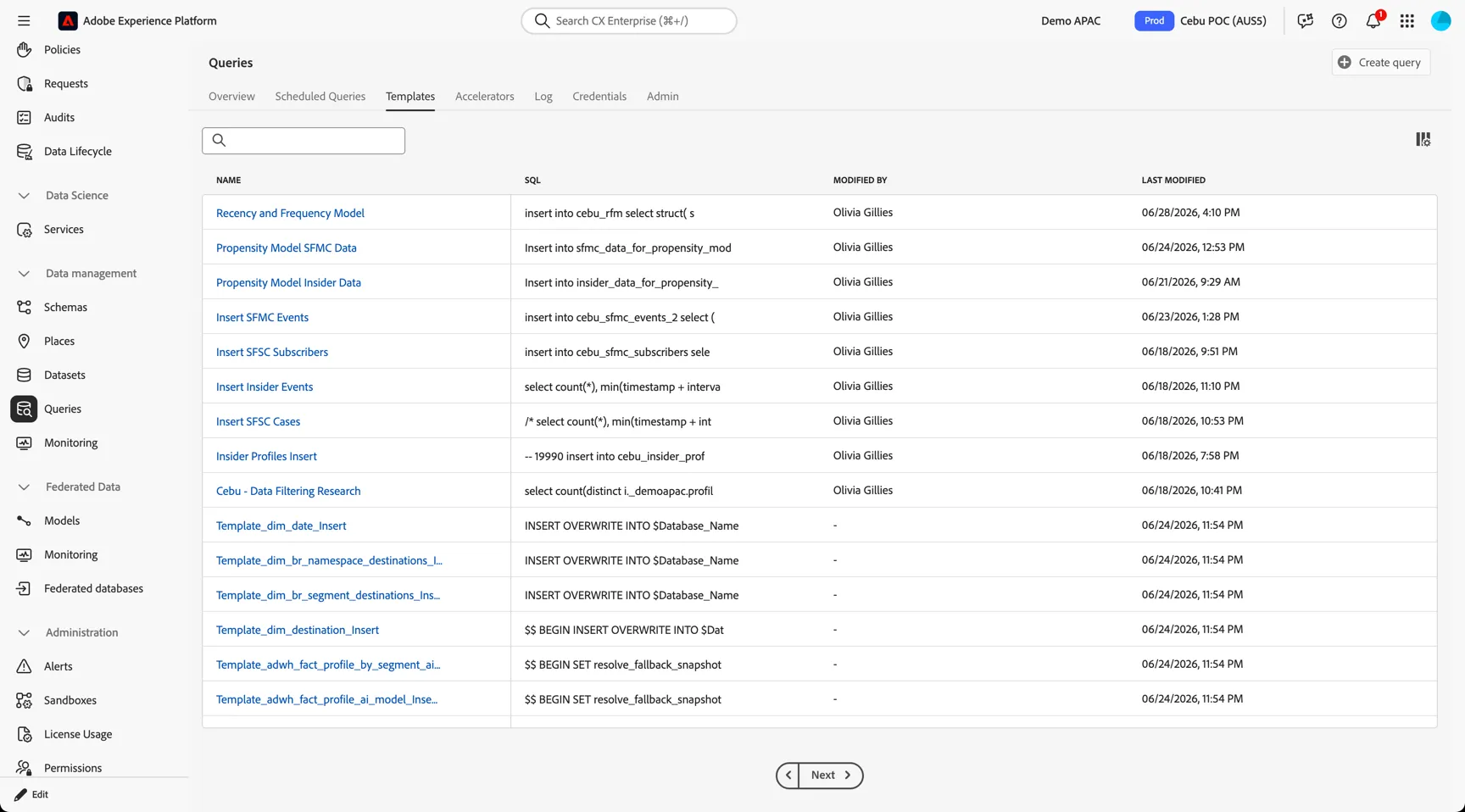The height and width of the screenshot is (812, 1465).
Task: Click the Datasets sidebar icon
Action: click(24, 375)
